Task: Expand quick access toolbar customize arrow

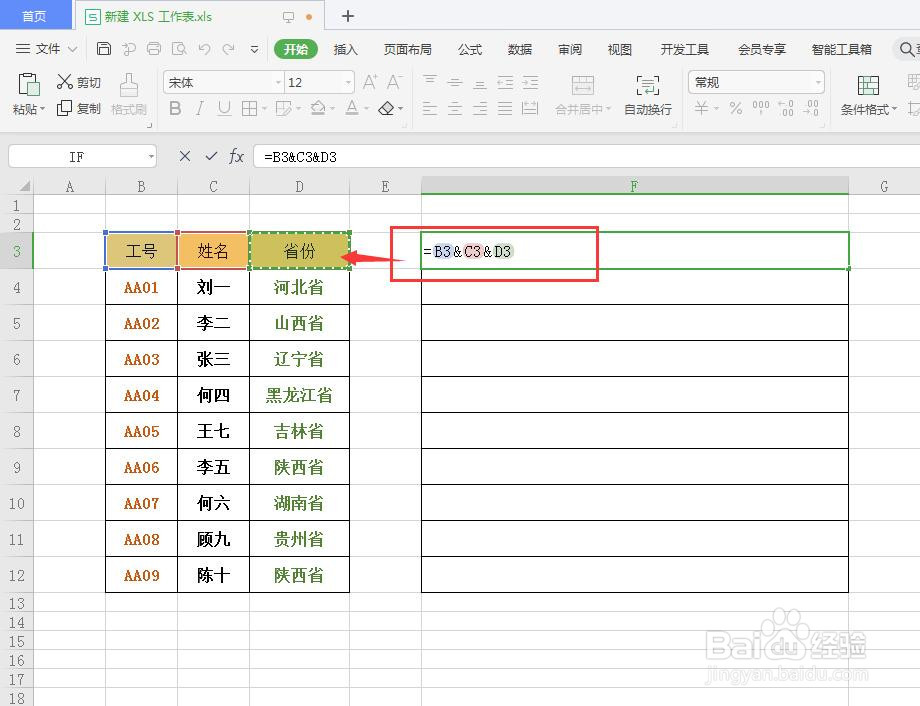Action: tap(254, 49)
